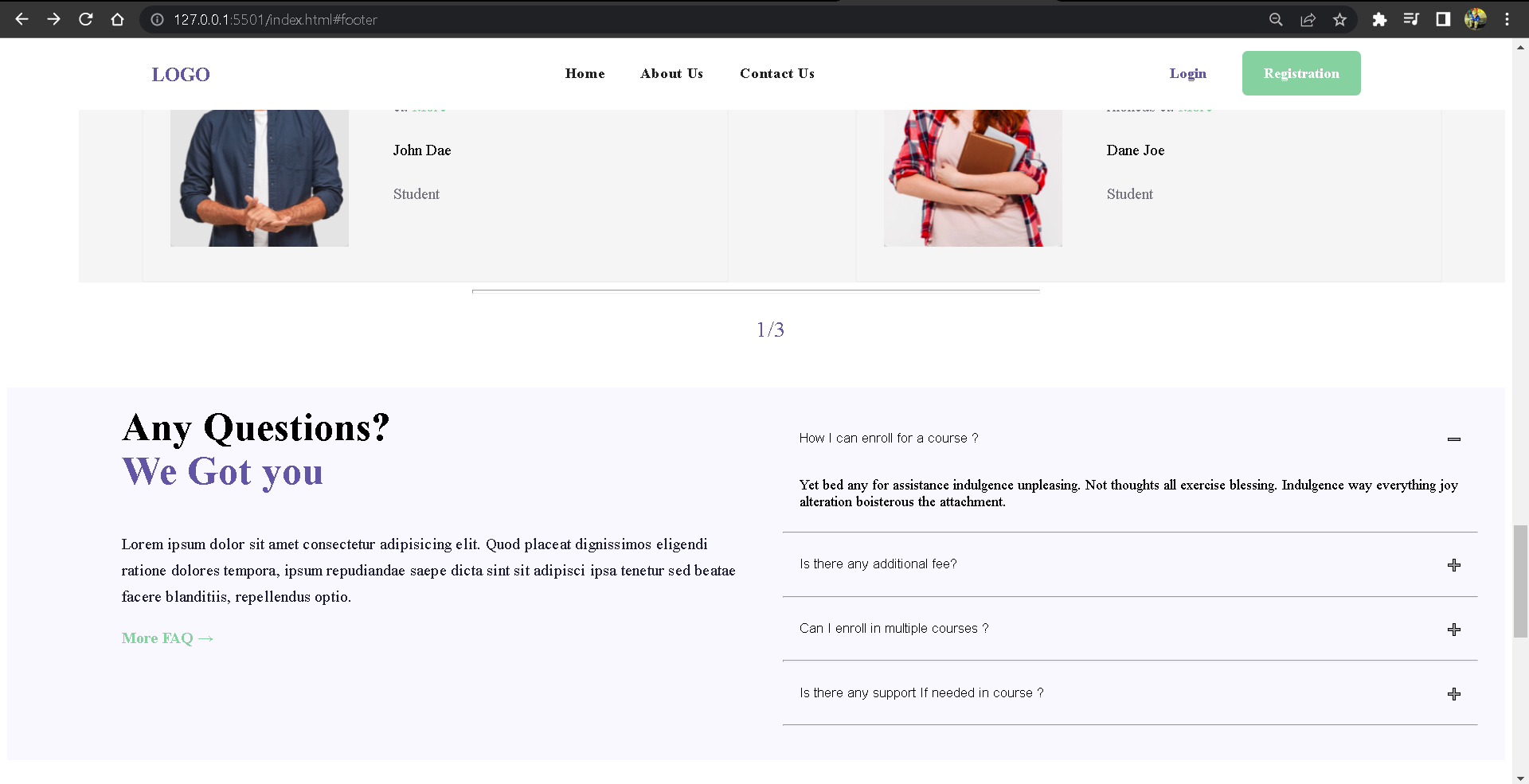1529x784 pixels.
Task: Select the About Us menu item
Action: pos(671,73)
